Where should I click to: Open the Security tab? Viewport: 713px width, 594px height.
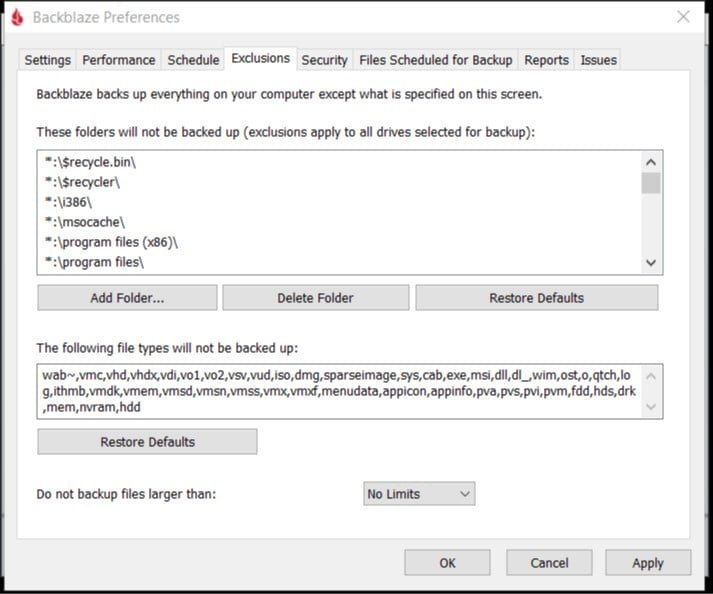(x=324, y=60)
